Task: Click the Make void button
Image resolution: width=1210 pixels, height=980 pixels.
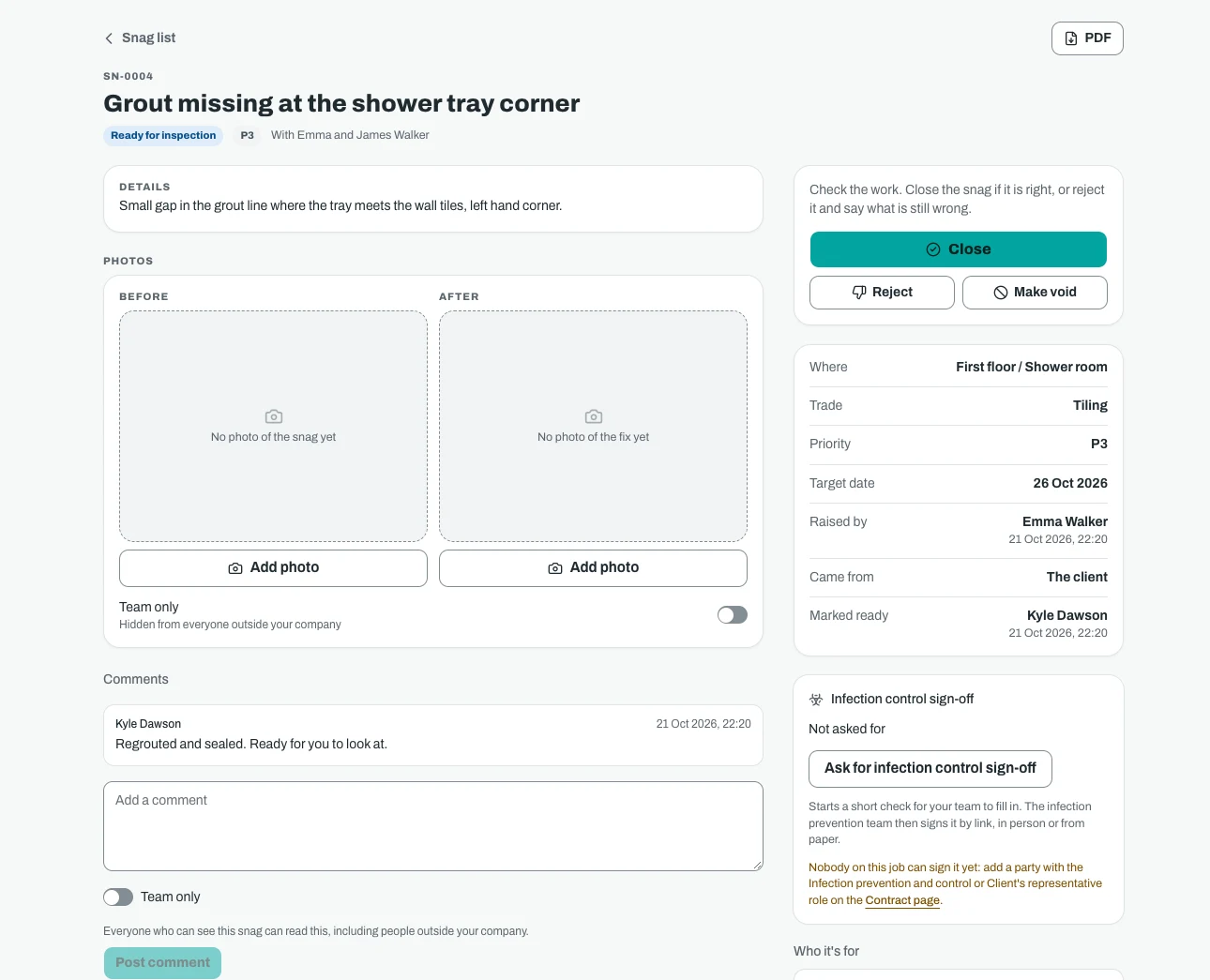Action: tap(1035, 293)
